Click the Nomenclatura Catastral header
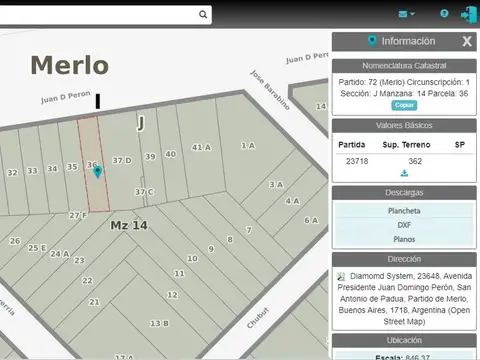This screenshot has width=480, height=360. (404, 66)
